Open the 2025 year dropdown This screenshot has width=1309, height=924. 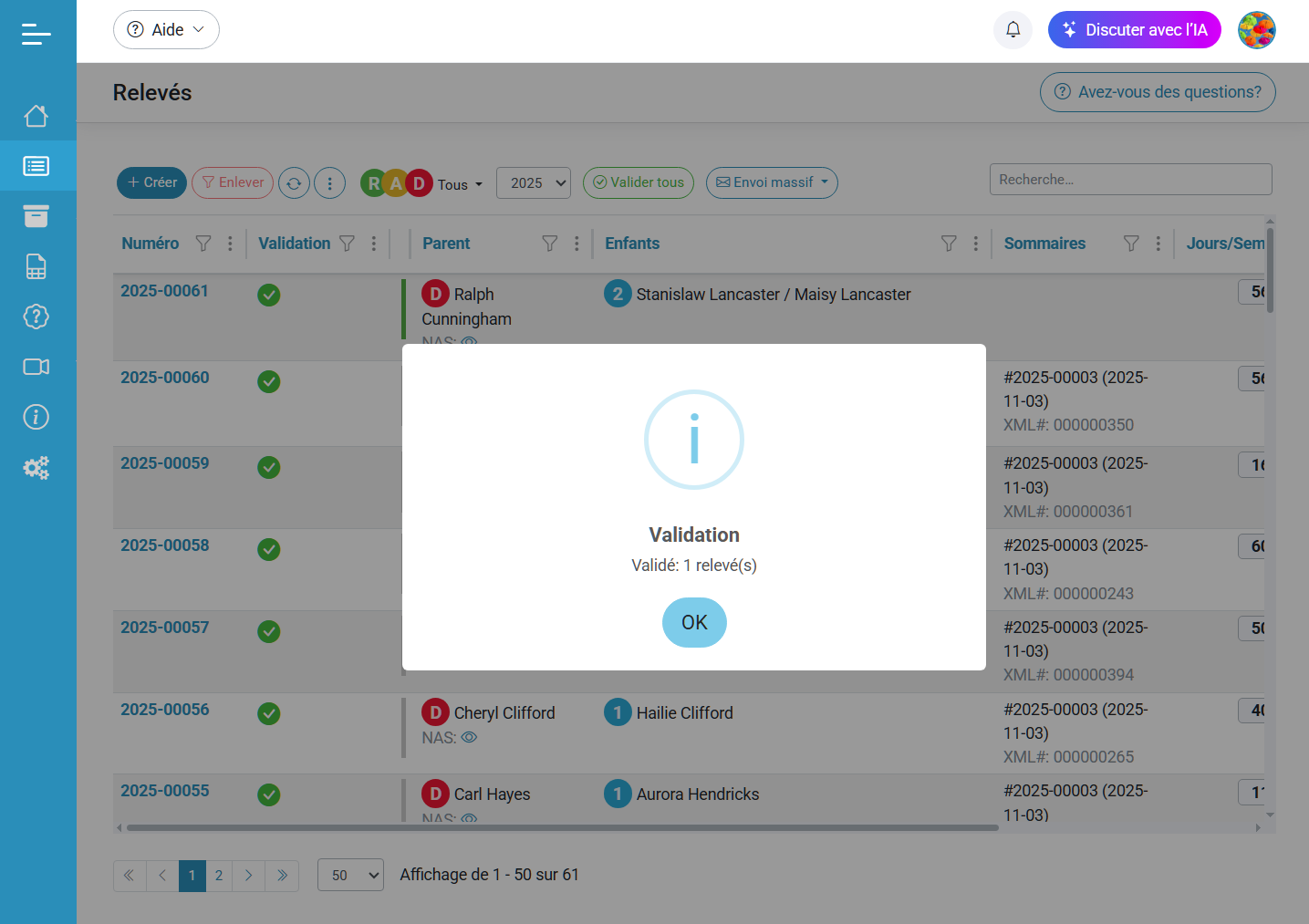(534, 183)
